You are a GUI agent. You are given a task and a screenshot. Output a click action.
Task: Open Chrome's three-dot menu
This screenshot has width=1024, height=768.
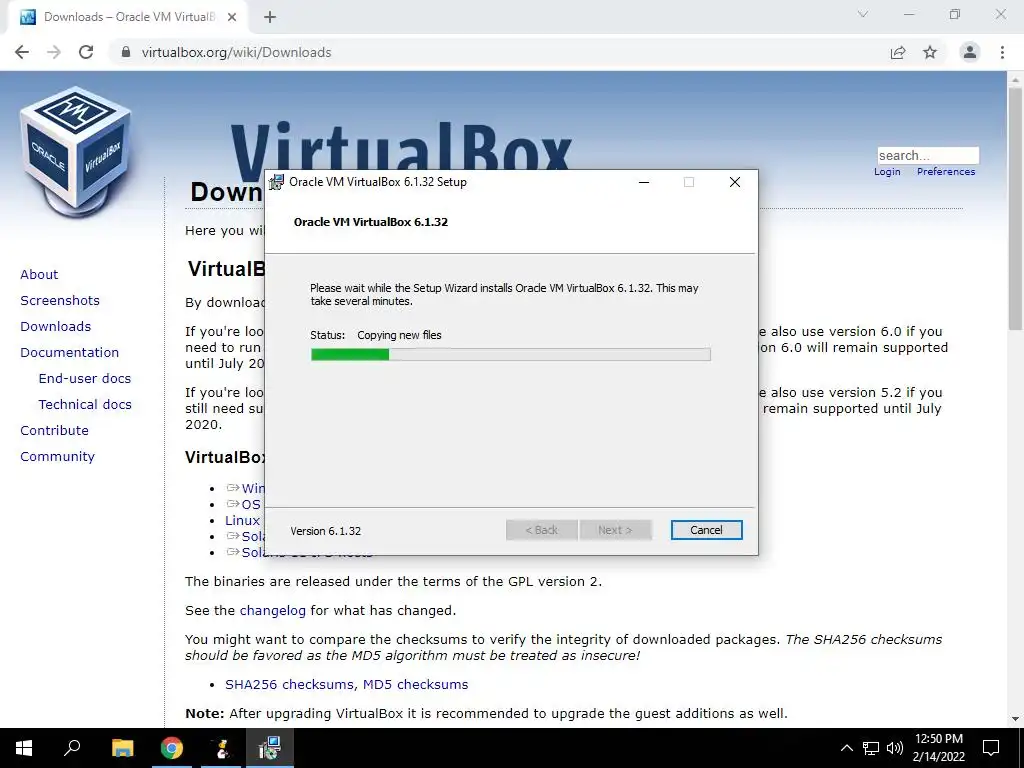point(1002,52)
